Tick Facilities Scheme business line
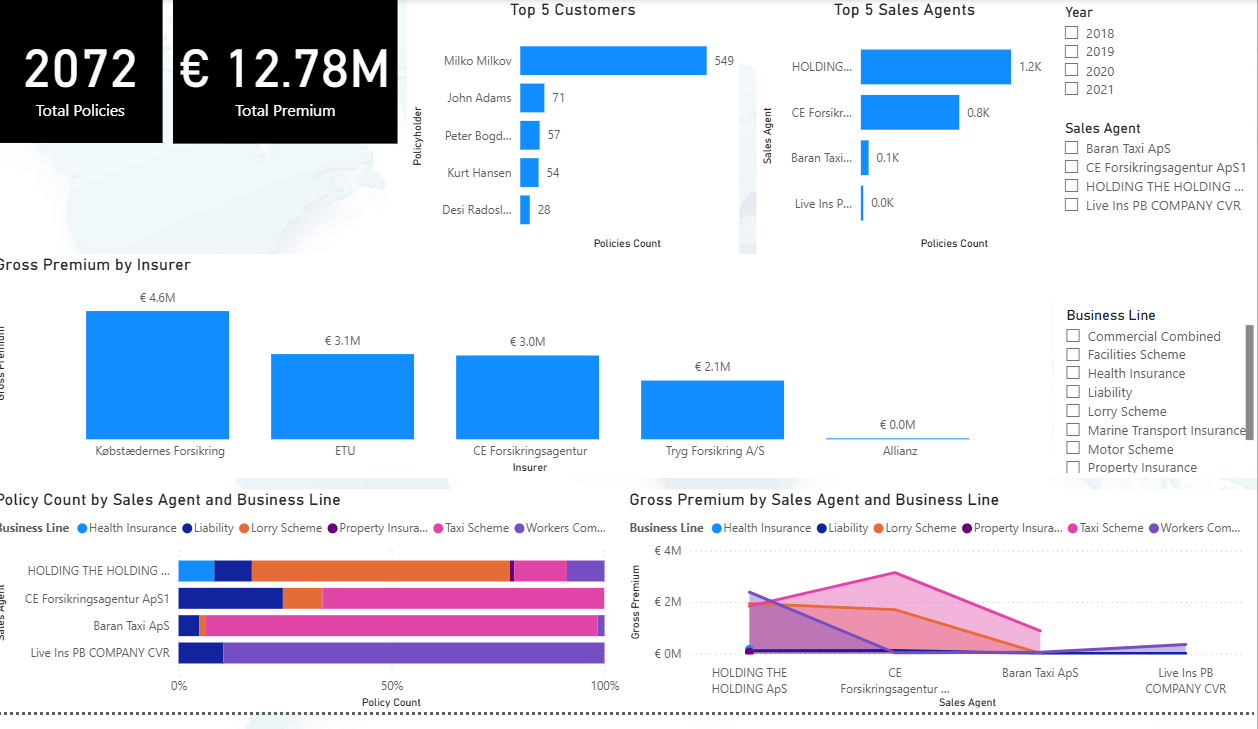1258x729 pixels. coord(1073,354)
